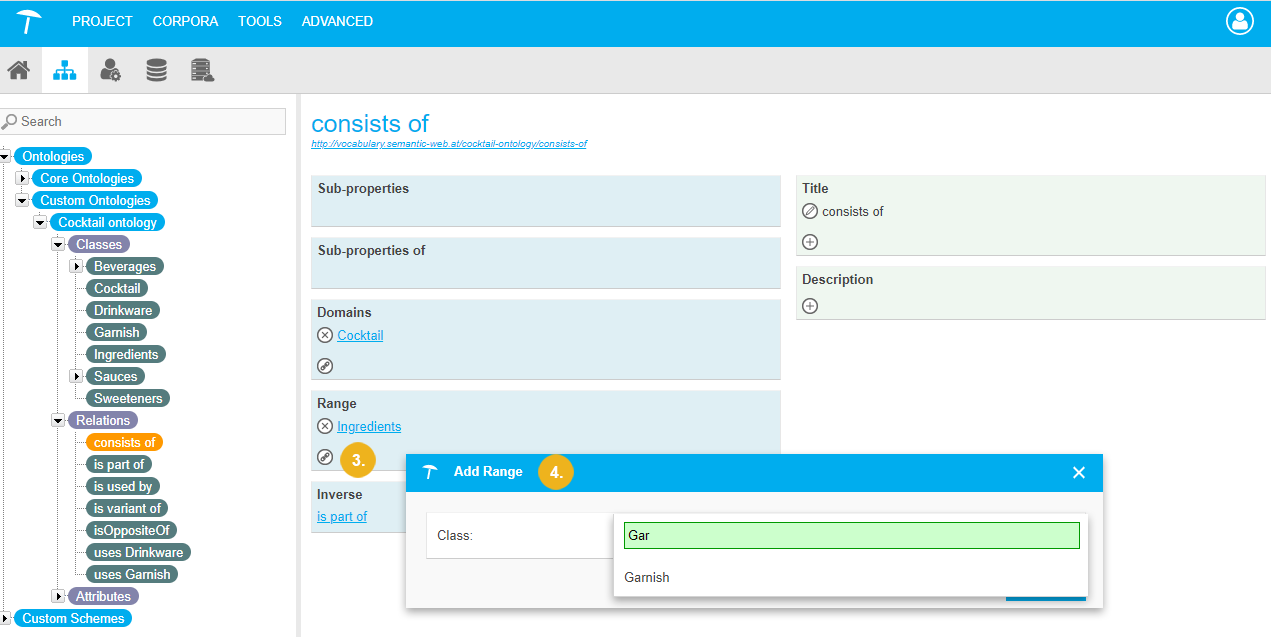The height and width of the screenshot is (637, 1271).
Task: Click the user account avatar icon
Action: 1239,22
